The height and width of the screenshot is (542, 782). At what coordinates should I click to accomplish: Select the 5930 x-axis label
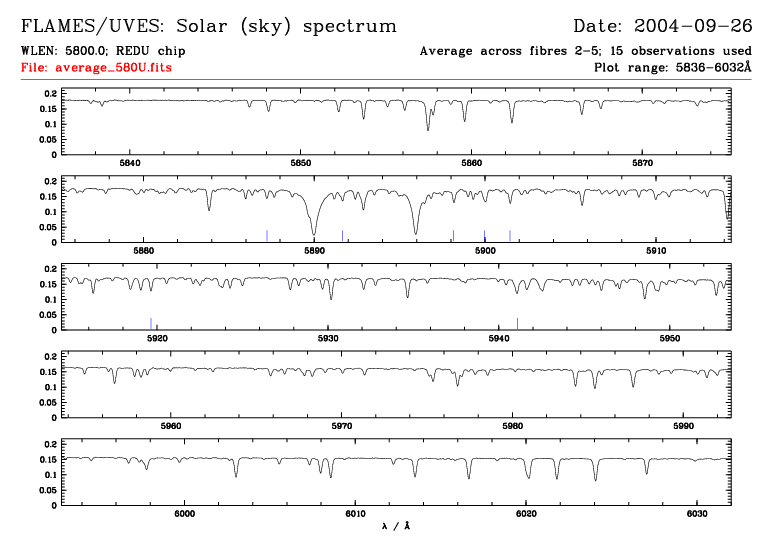click(328, 339)
